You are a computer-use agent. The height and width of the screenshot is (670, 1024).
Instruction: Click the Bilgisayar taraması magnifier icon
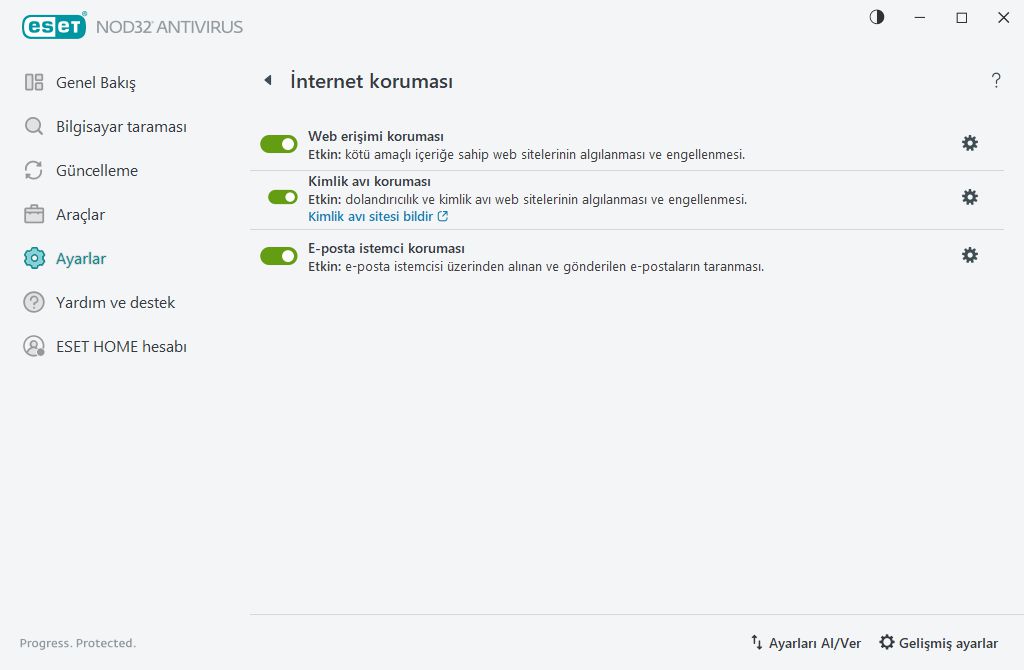coord(34,127)
